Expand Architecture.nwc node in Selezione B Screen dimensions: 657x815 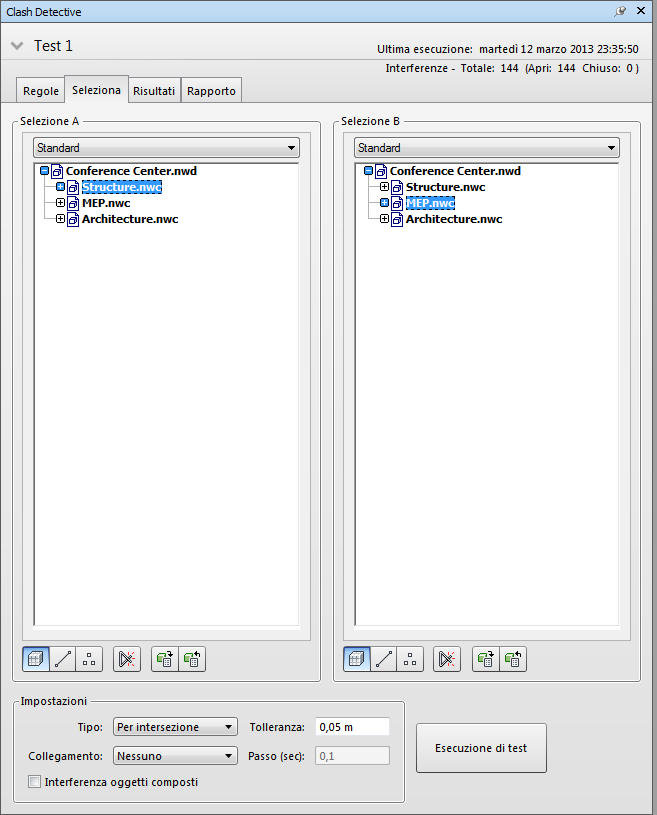point(385,219)
